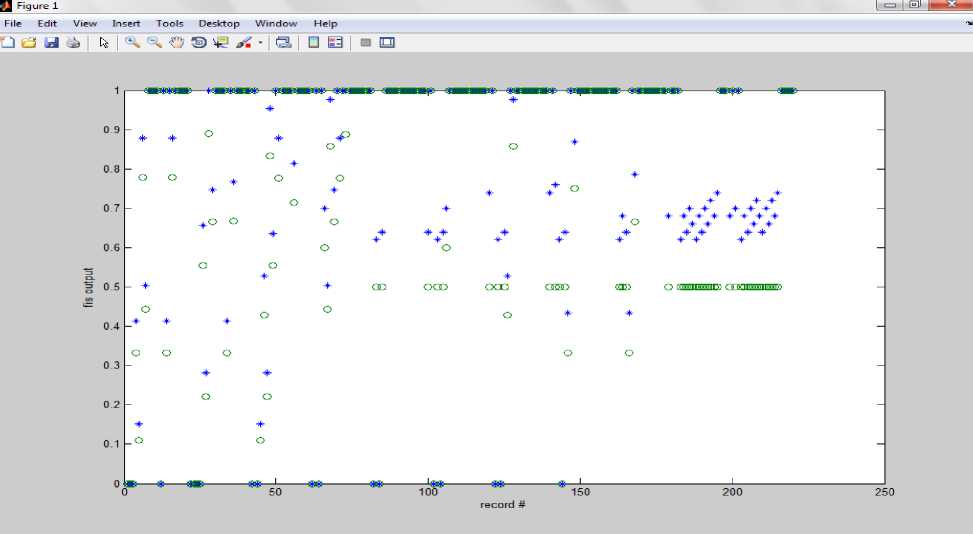Click the Figure 1 title bar icon
The height and width of the screenshot is (534, 973).
click(x=6, y=6)
